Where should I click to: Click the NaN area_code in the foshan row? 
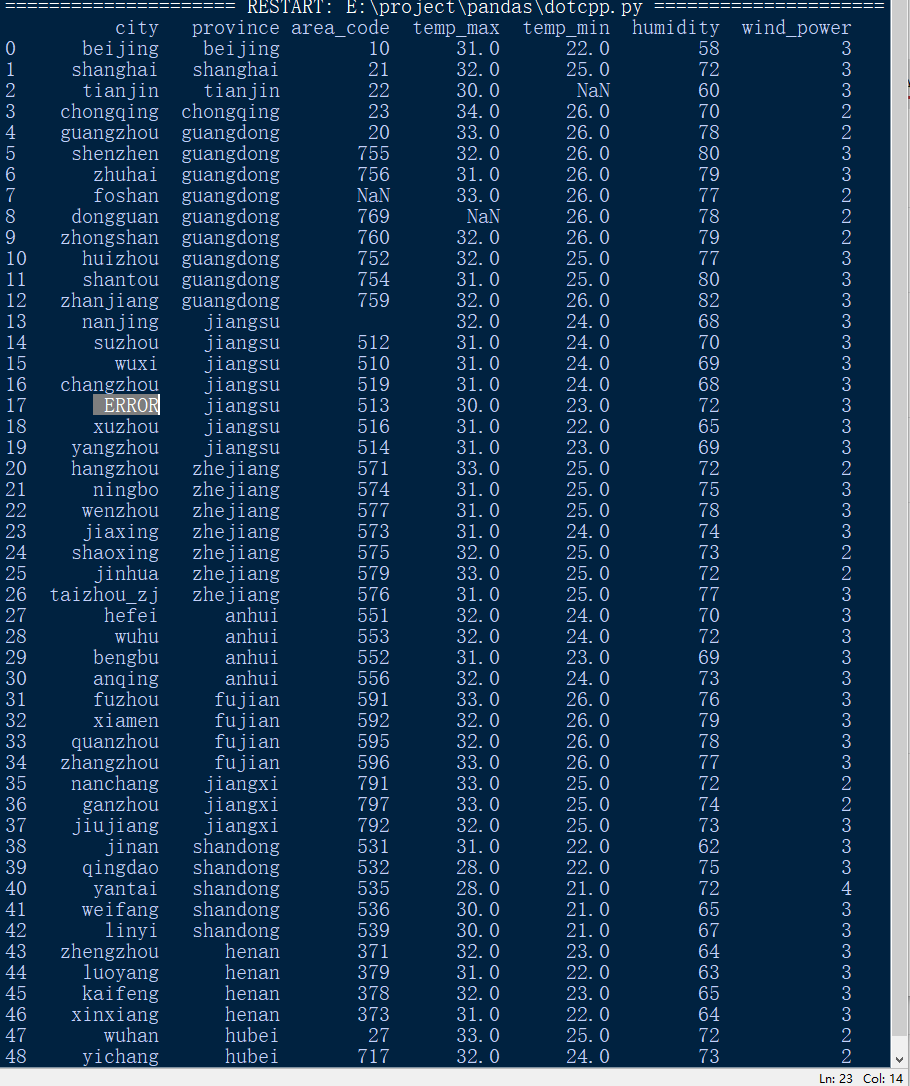pyautogui.click(x=373, y=196)
